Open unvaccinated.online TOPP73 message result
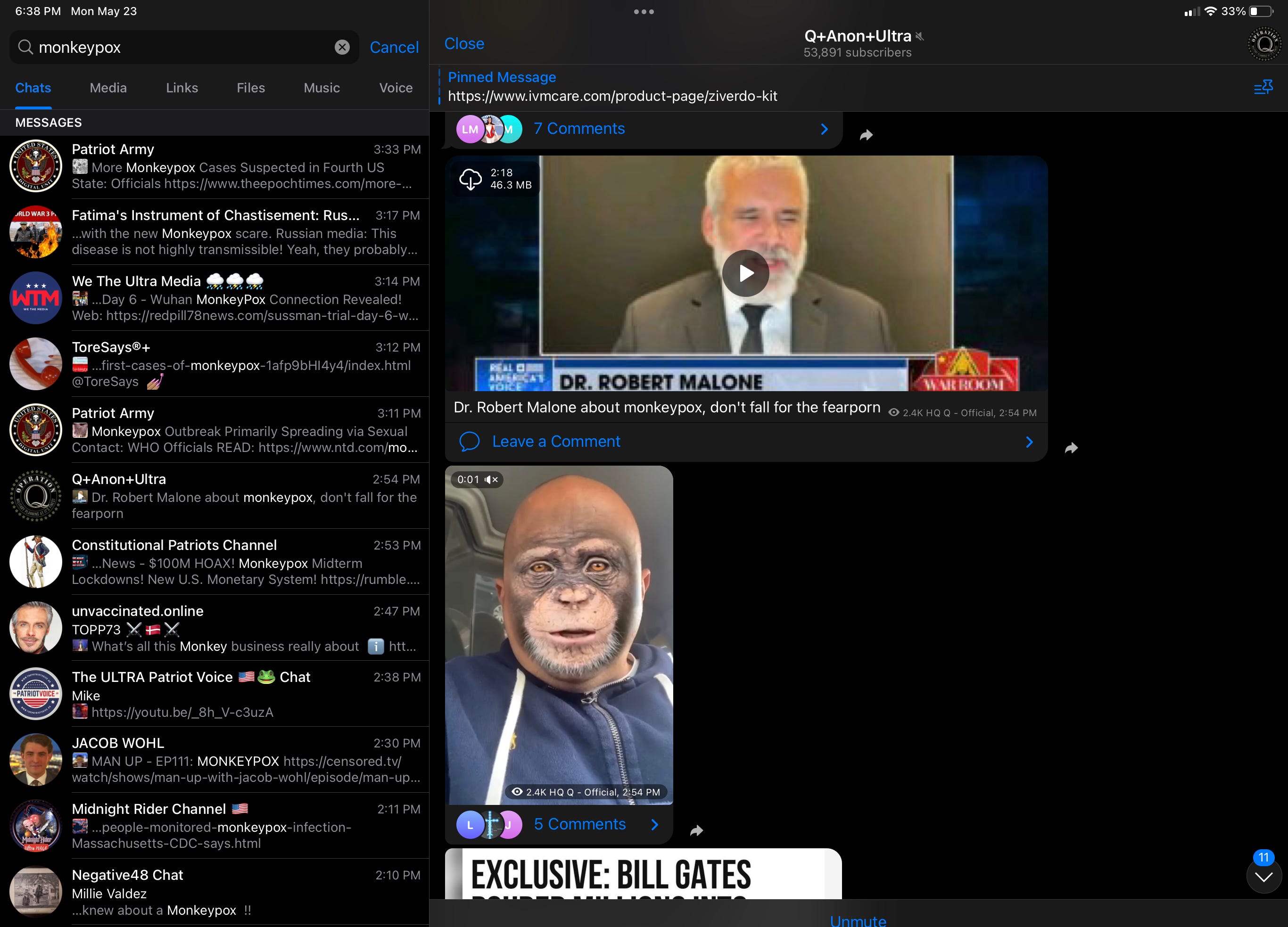 coord(214,628)
